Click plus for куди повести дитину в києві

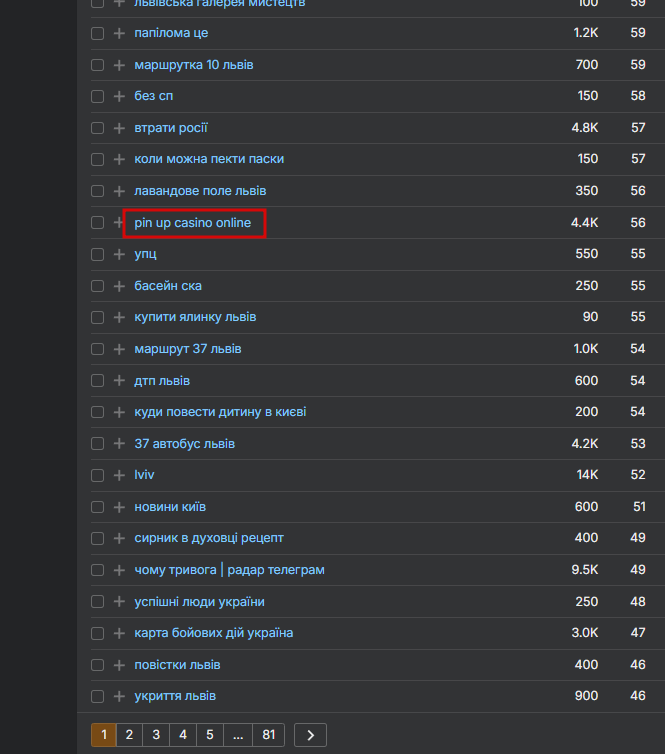point(119,412)
